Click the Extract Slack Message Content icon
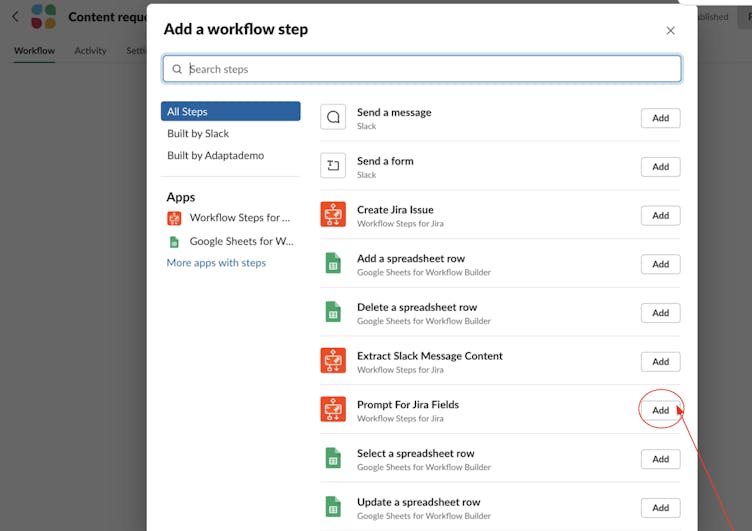752x531 pixels. (x=333, y=361)
